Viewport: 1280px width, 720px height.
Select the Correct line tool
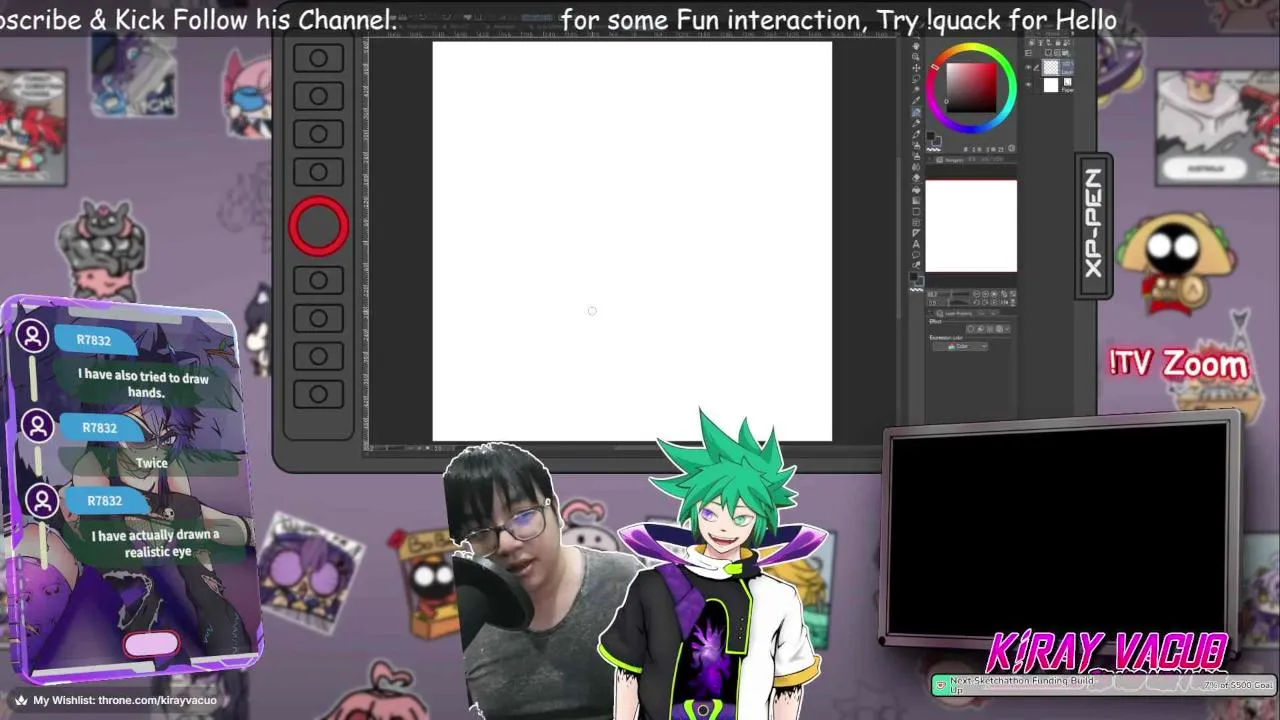pos(916,266)
